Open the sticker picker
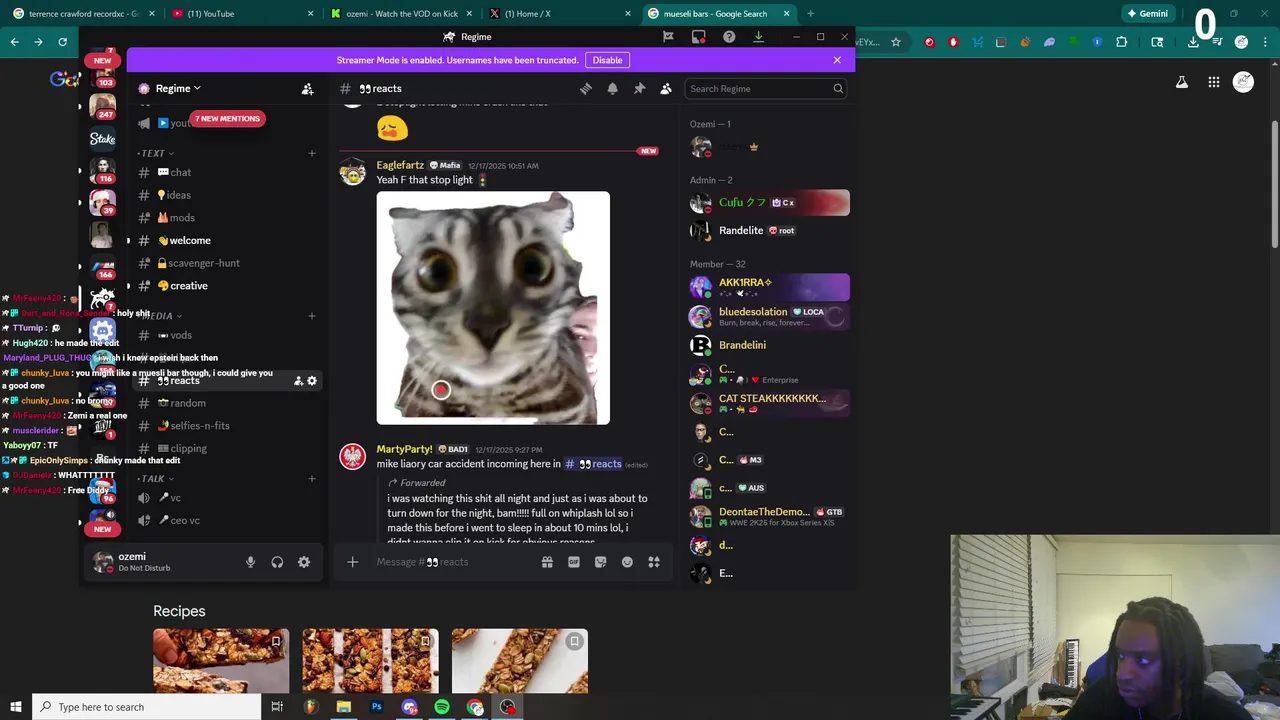1280x720 pixels. tap(600, 562)
